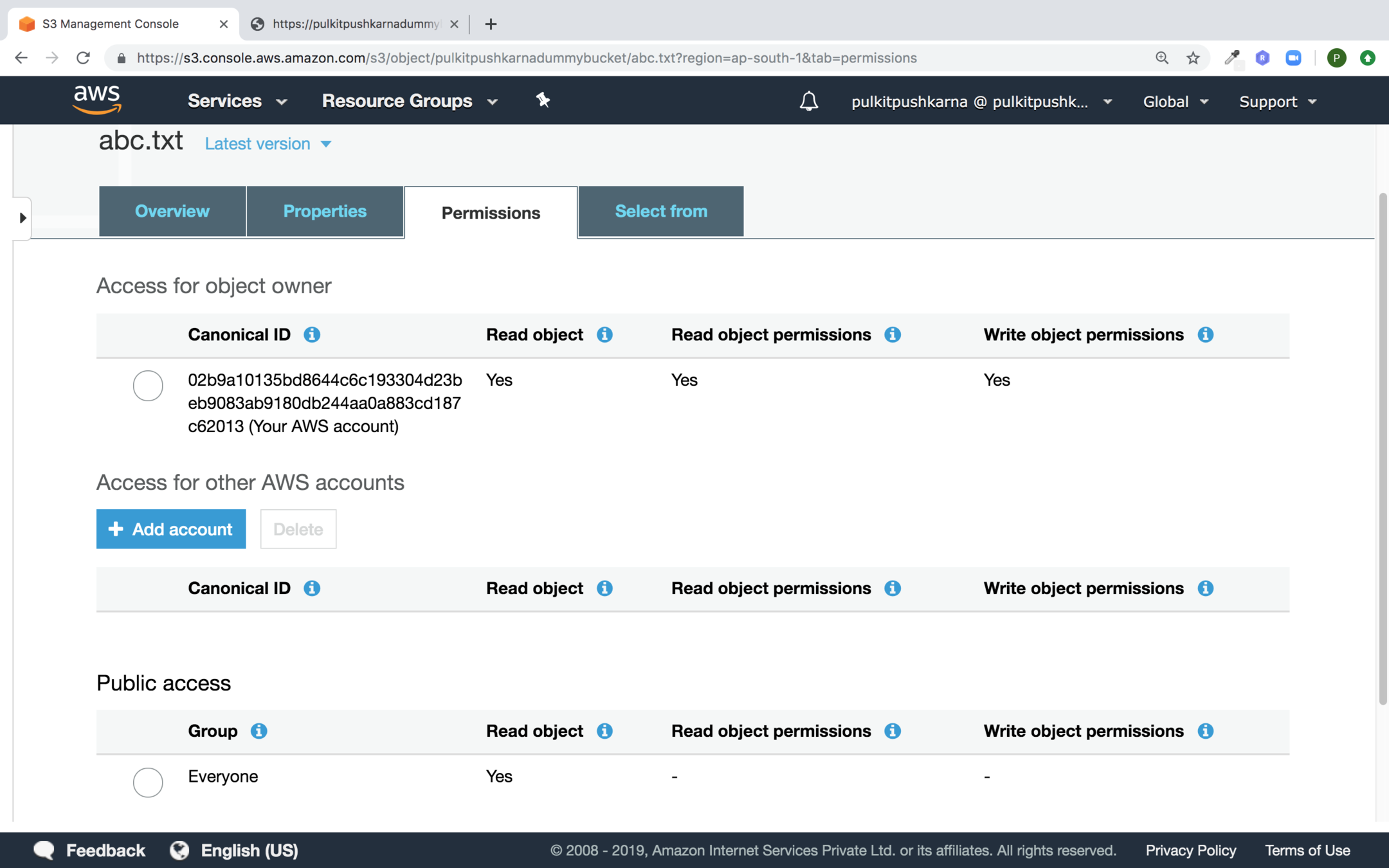Open the Global region dropdown
Viewport: 1389px width, 868px height.
click(x=1175, y=102)
